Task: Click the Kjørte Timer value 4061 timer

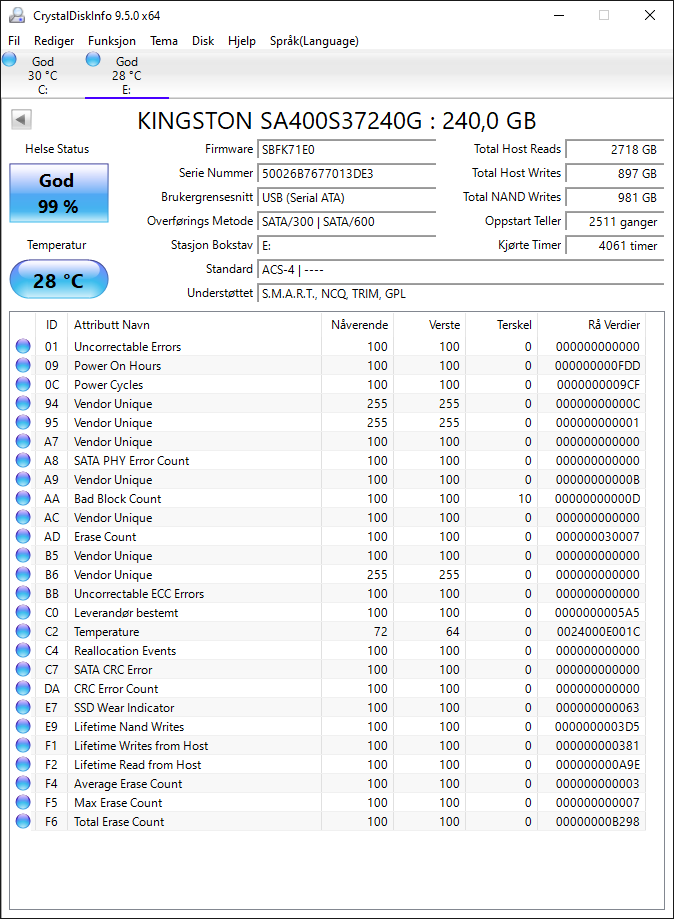Action: (x=615, y=246)
